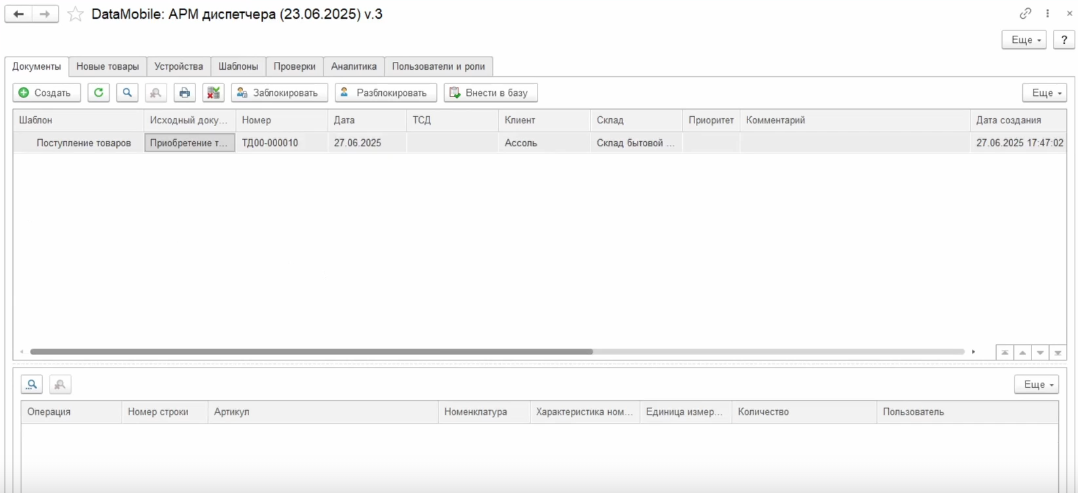1078x493 pixels.
Task: Click the Внести в базу button
Action: [490, 93]
